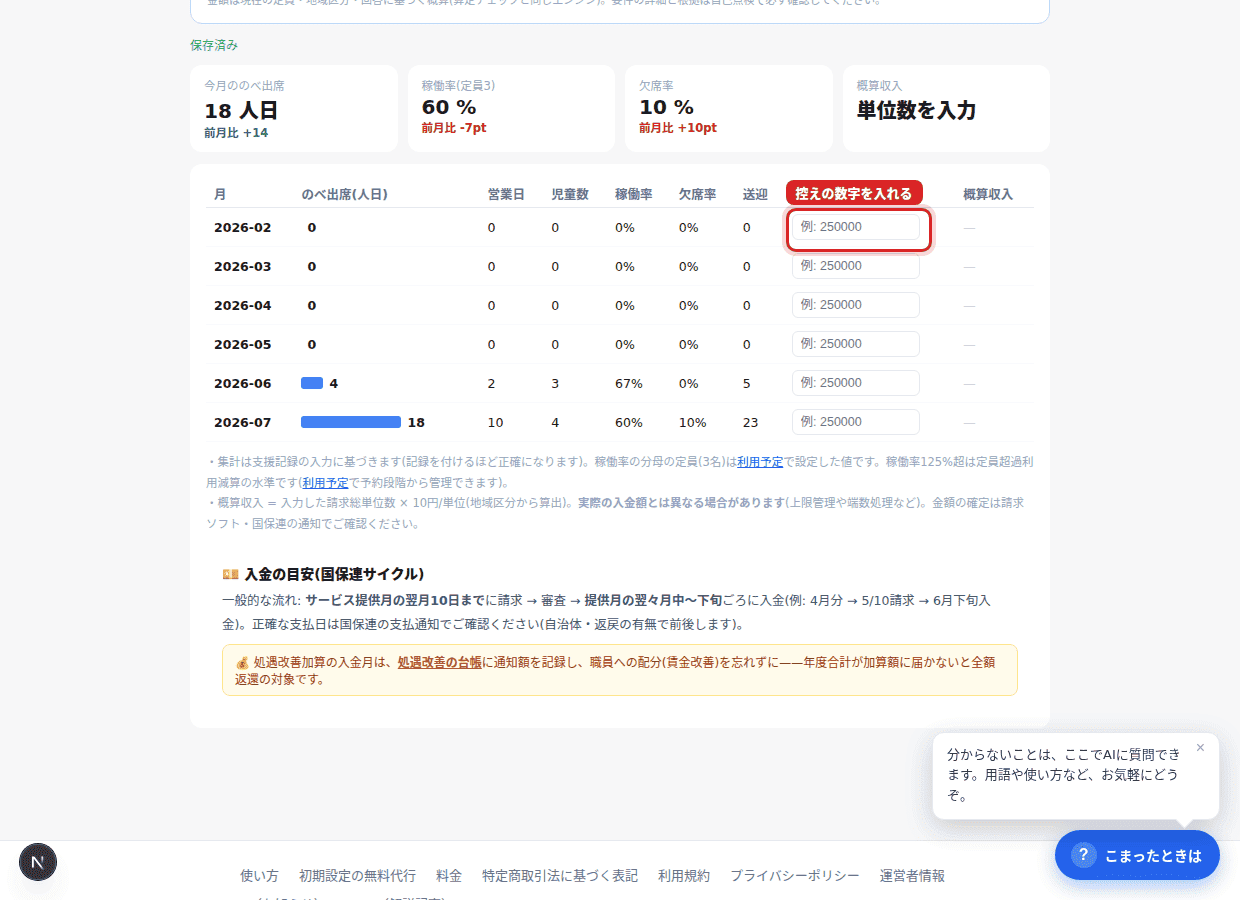
Task: Click the 送迎 column header
Action: click(x=755, y=194)
